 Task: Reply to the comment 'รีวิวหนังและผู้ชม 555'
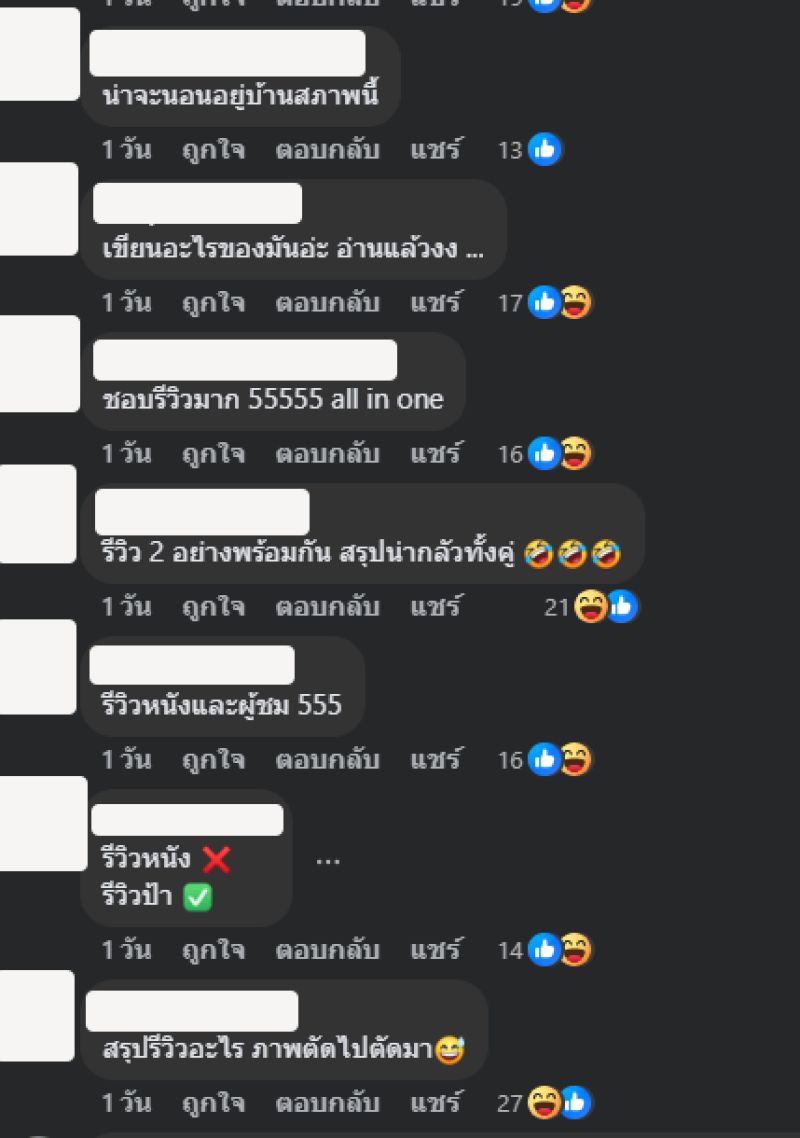[327, 760]
